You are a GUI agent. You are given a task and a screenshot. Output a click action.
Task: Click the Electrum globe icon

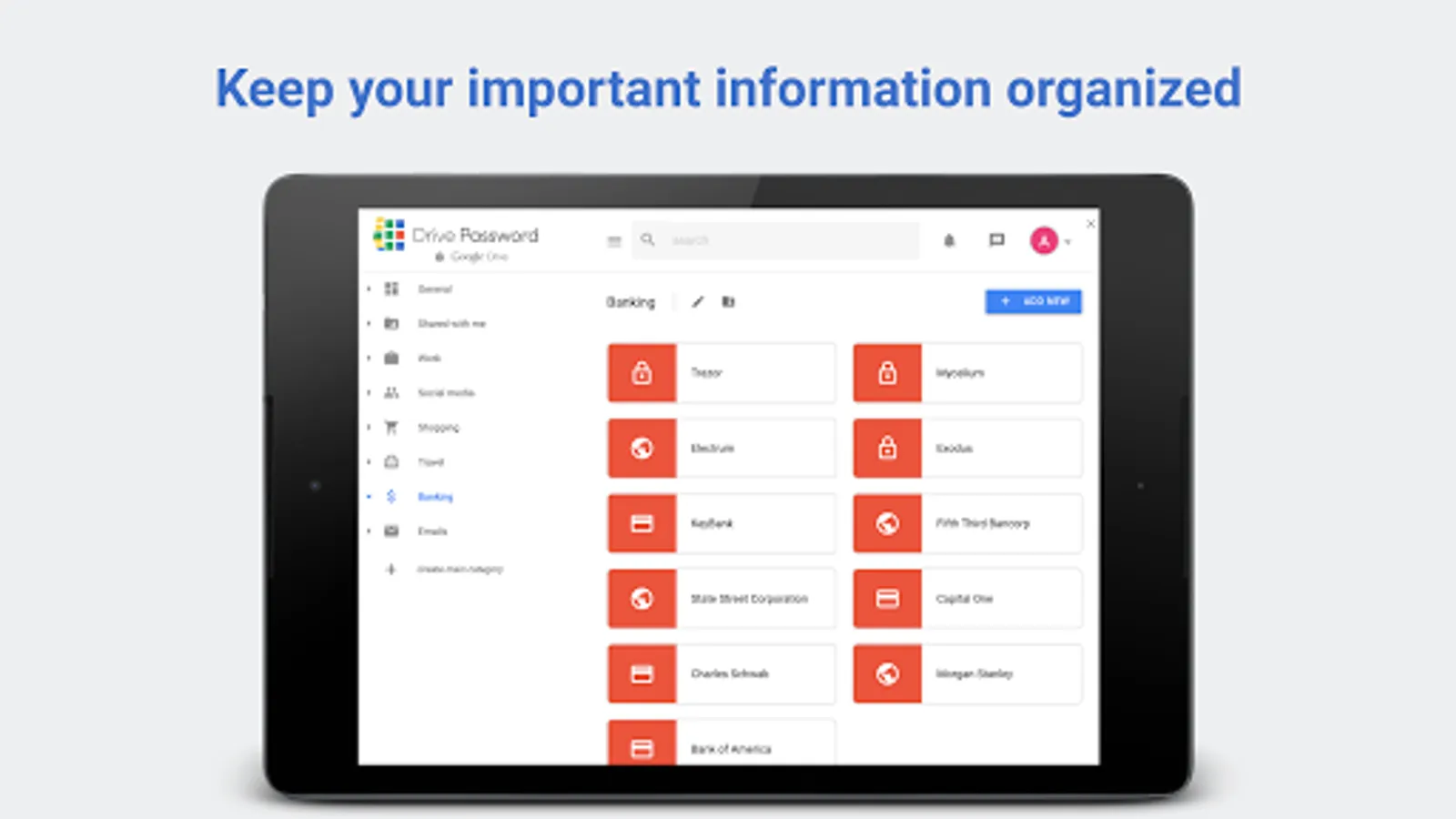click(x=642, y=448)
